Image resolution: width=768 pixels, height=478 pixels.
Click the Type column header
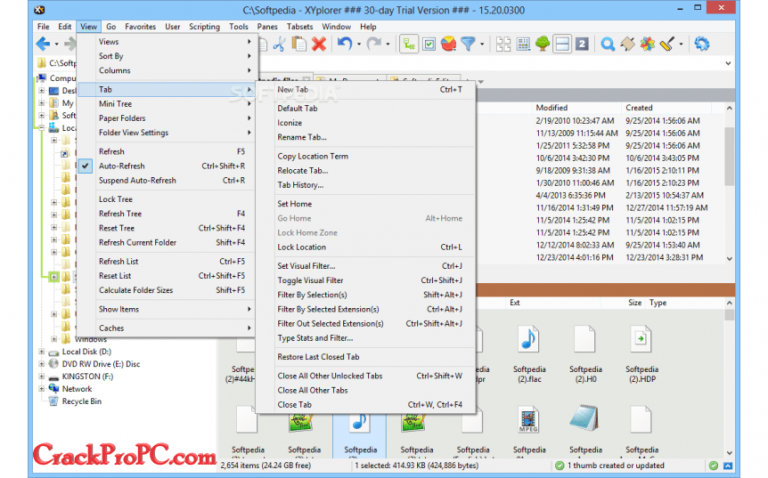point(658,303)
